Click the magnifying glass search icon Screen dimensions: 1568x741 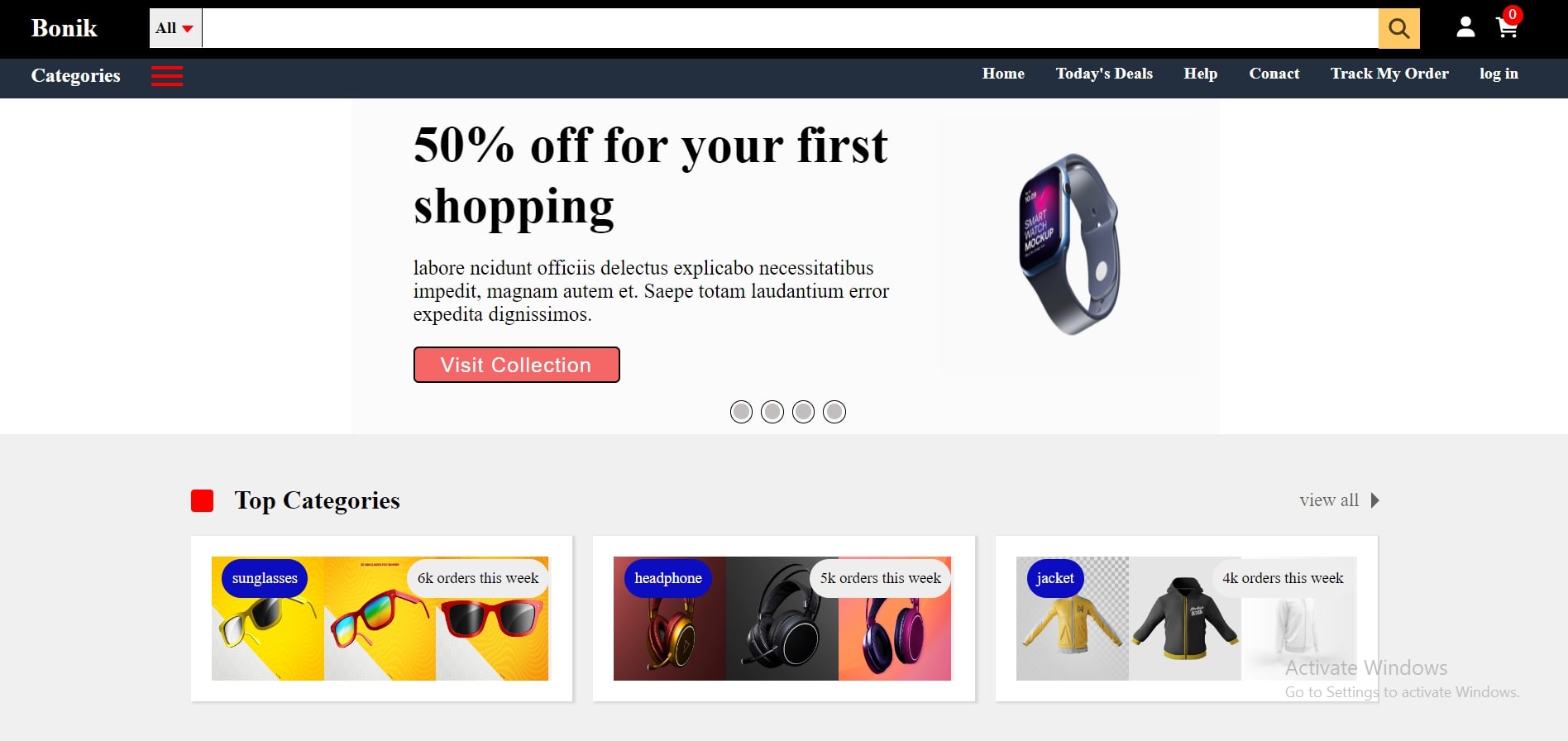click(1398, 28)
